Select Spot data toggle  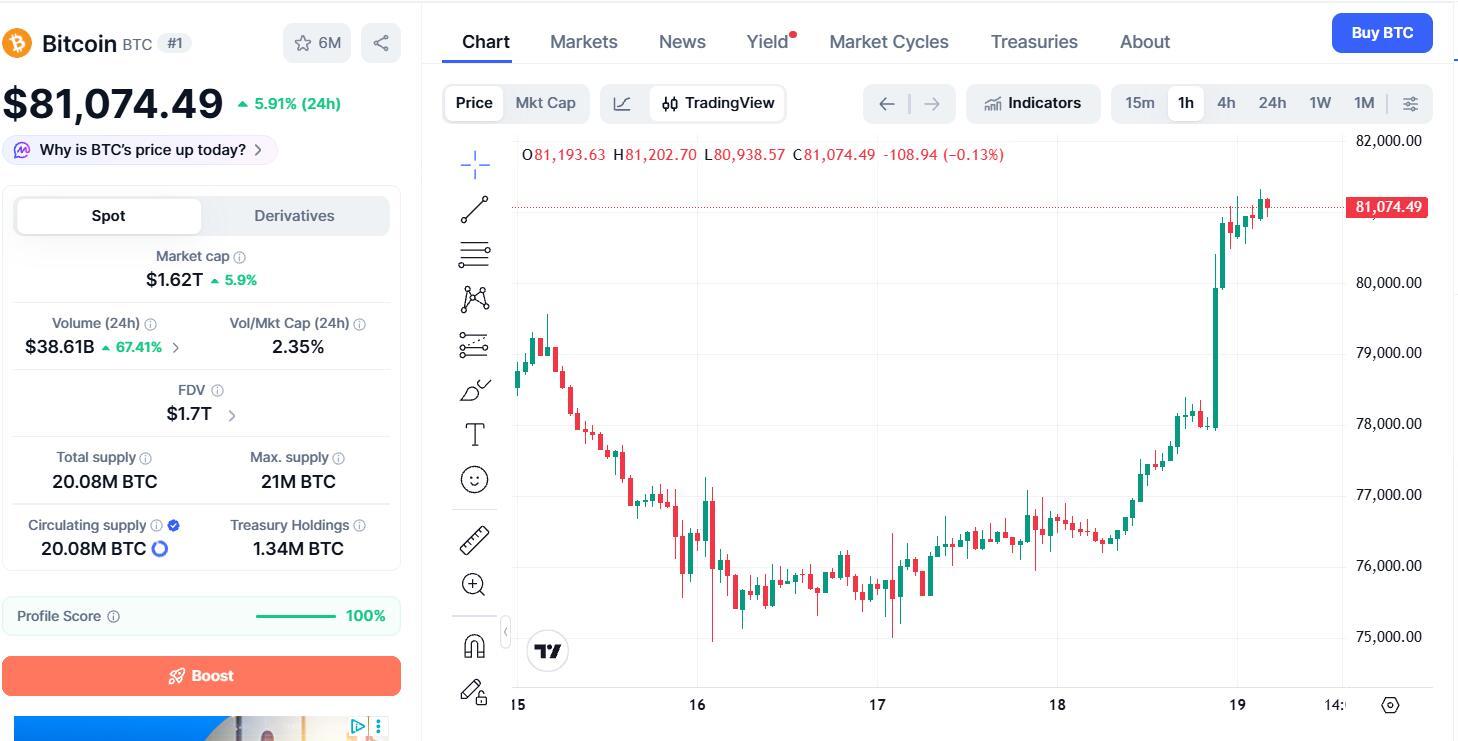[x=108, y=216]
